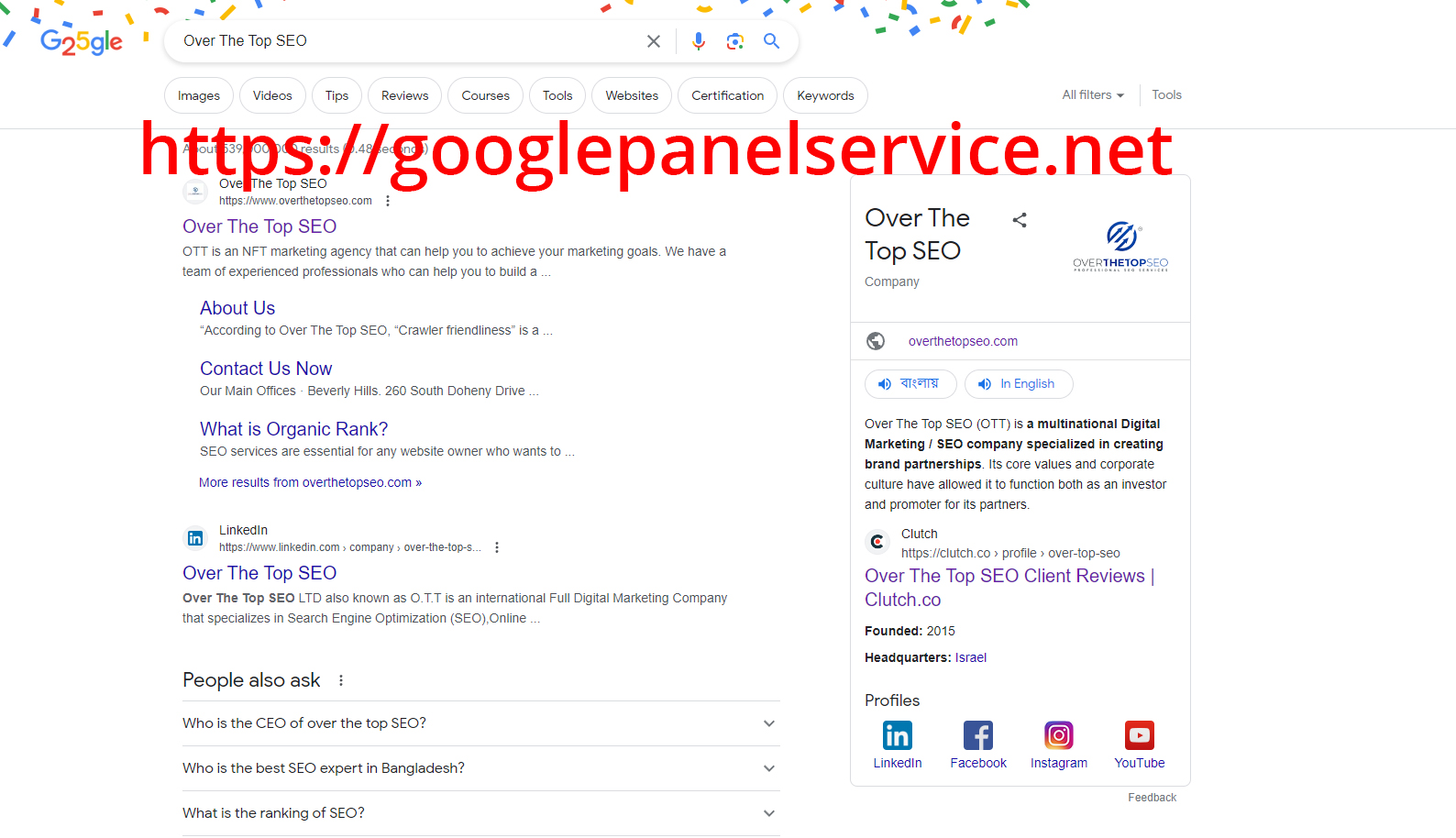
Task: Open more options for overthetopseo.com result
Action: (x=388, y=201)
